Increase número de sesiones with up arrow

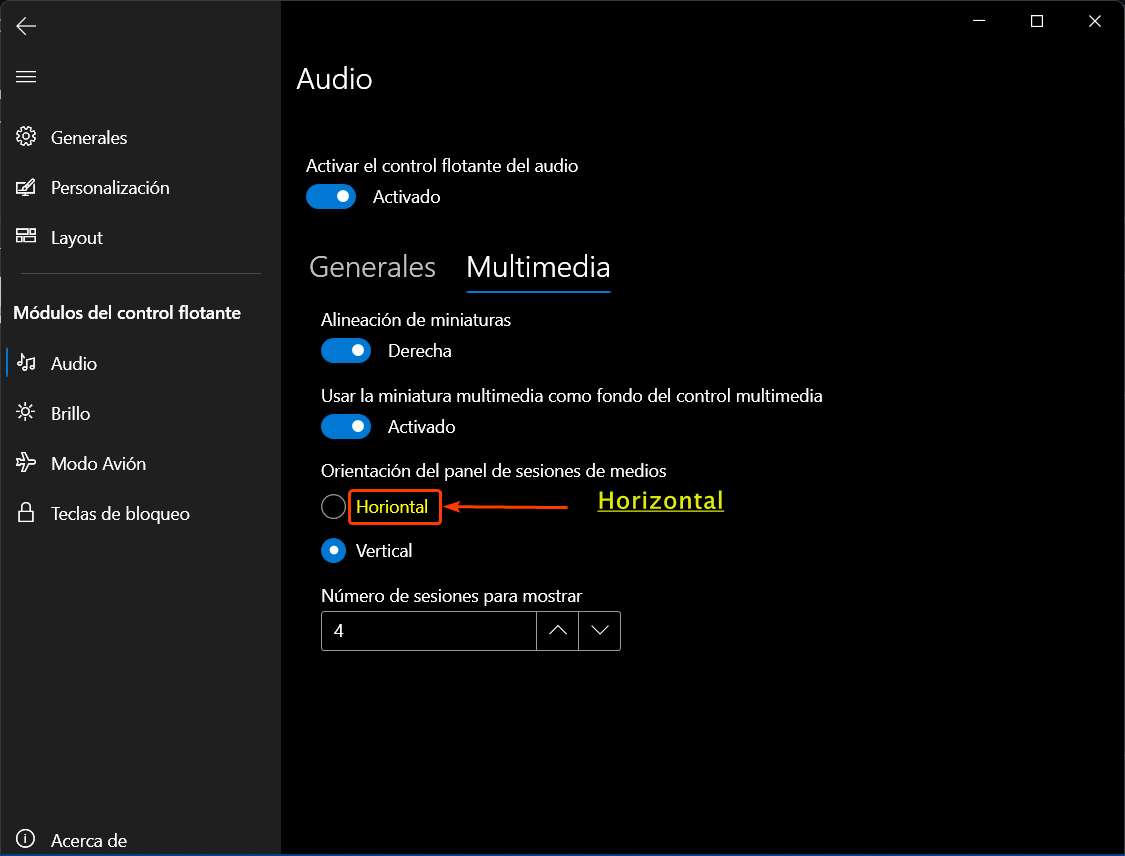pos(557,631)
